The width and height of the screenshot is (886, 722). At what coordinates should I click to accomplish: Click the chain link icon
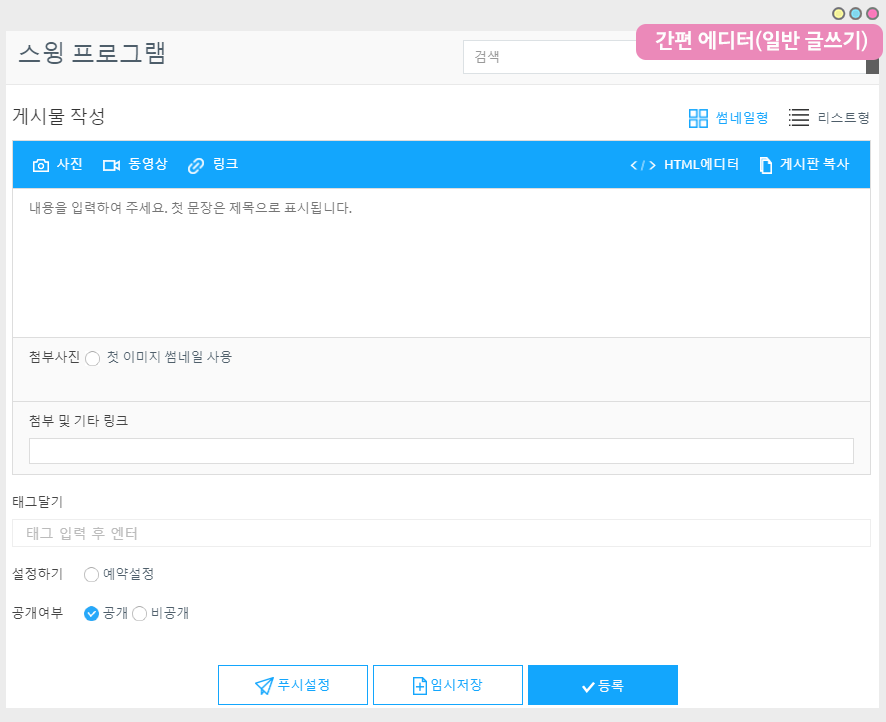(x=196, y=165)
